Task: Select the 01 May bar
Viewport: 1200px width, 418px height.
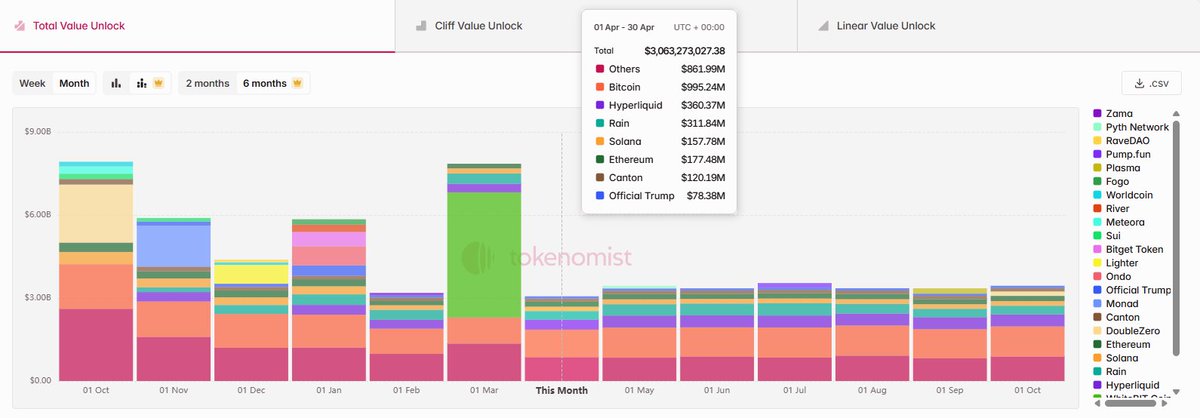Action: click(x=639, y=334)
